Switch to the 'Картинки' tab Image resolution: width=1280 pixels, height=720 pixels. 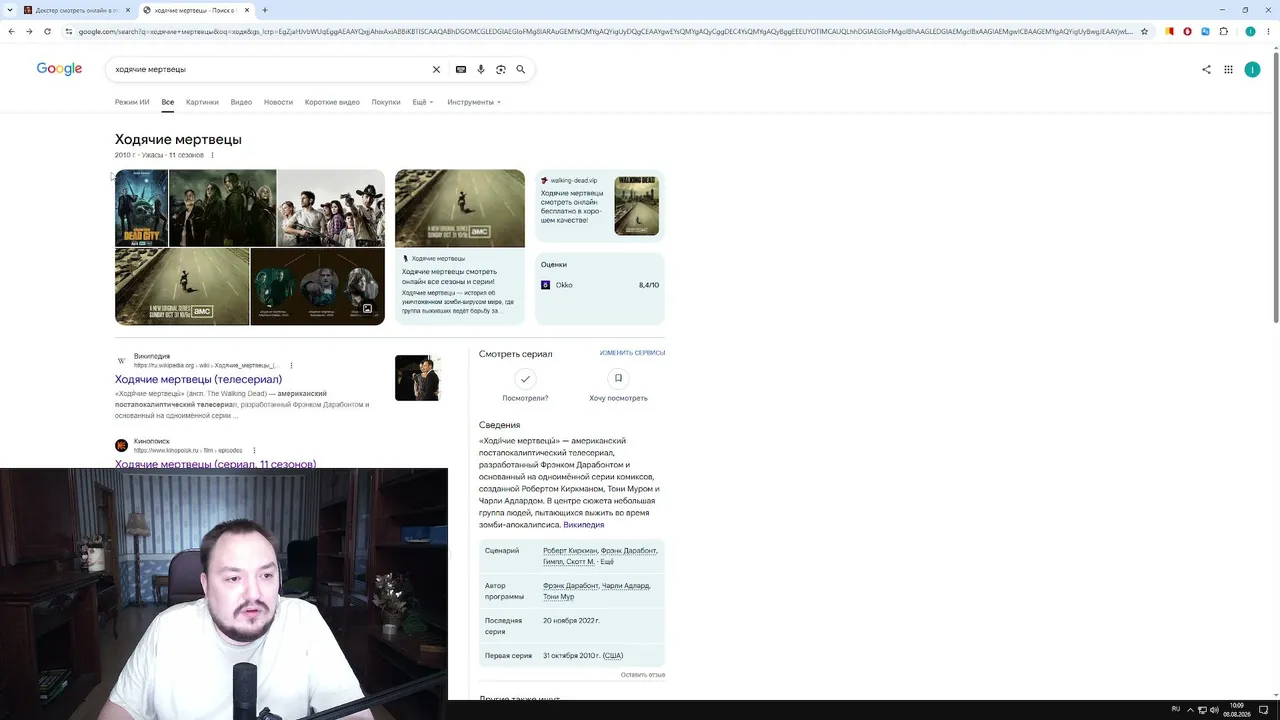tap(202, 102)
